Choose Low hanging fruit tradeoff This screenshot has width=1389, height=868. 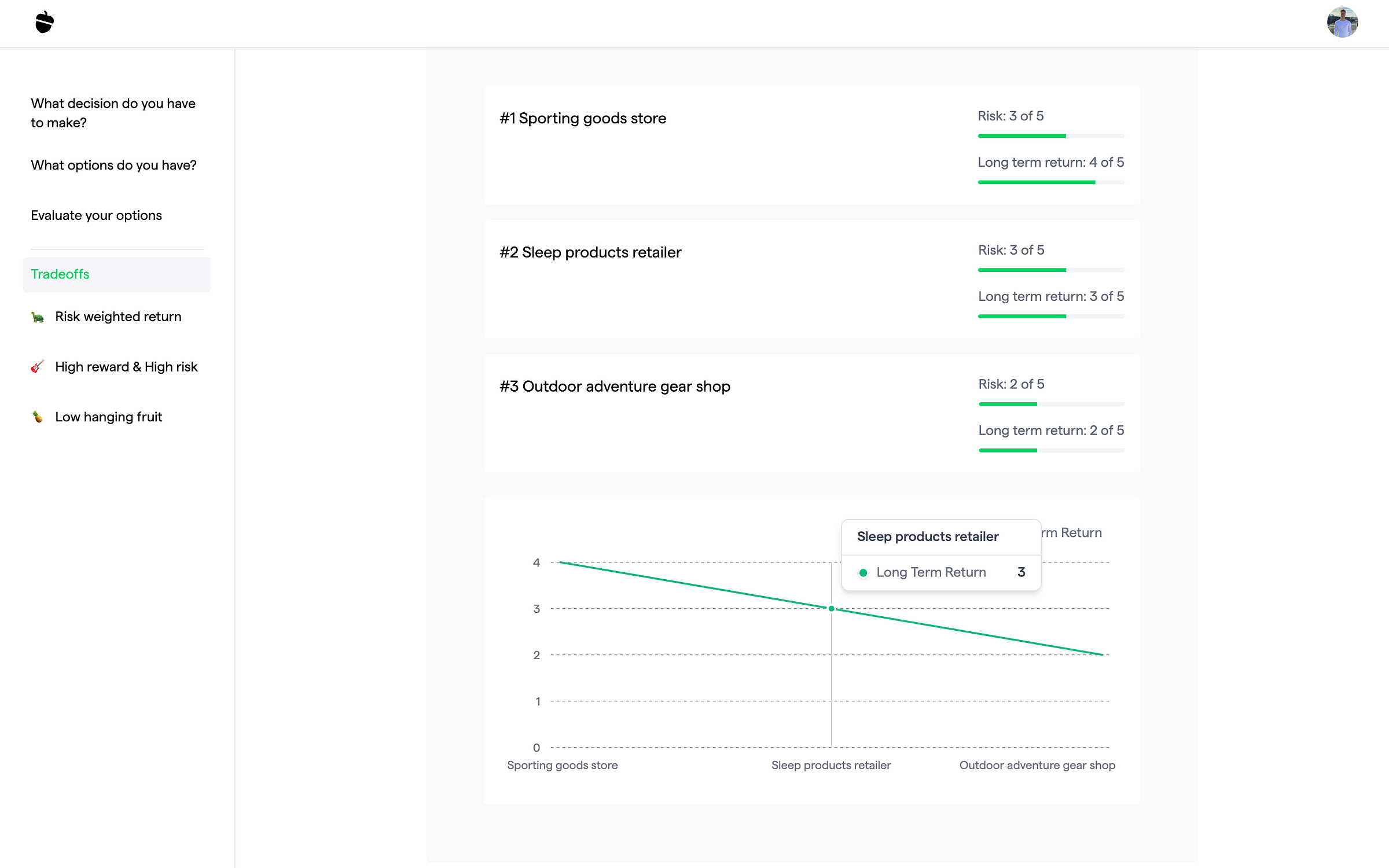pos(108,417)
